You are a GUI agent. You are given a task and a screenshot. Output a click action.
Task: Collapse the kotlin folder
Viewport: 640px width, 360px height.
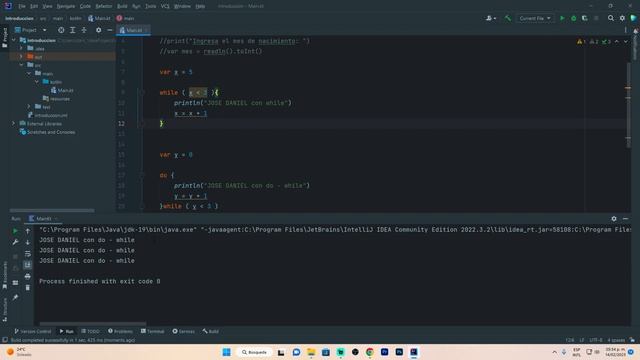coord(37,82)
